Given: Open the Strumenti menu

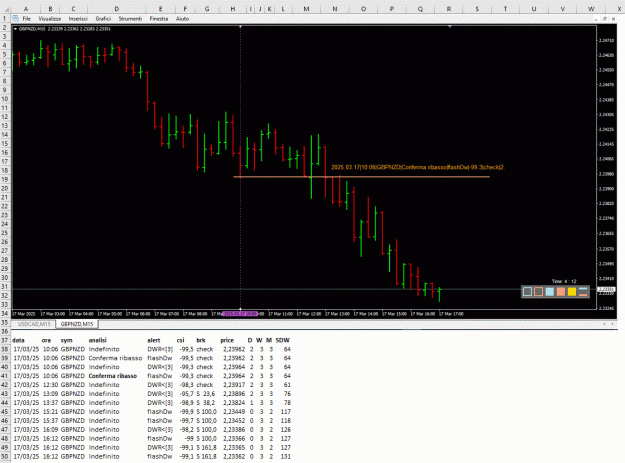Looking at the screenshot, I should pos(130,19).
